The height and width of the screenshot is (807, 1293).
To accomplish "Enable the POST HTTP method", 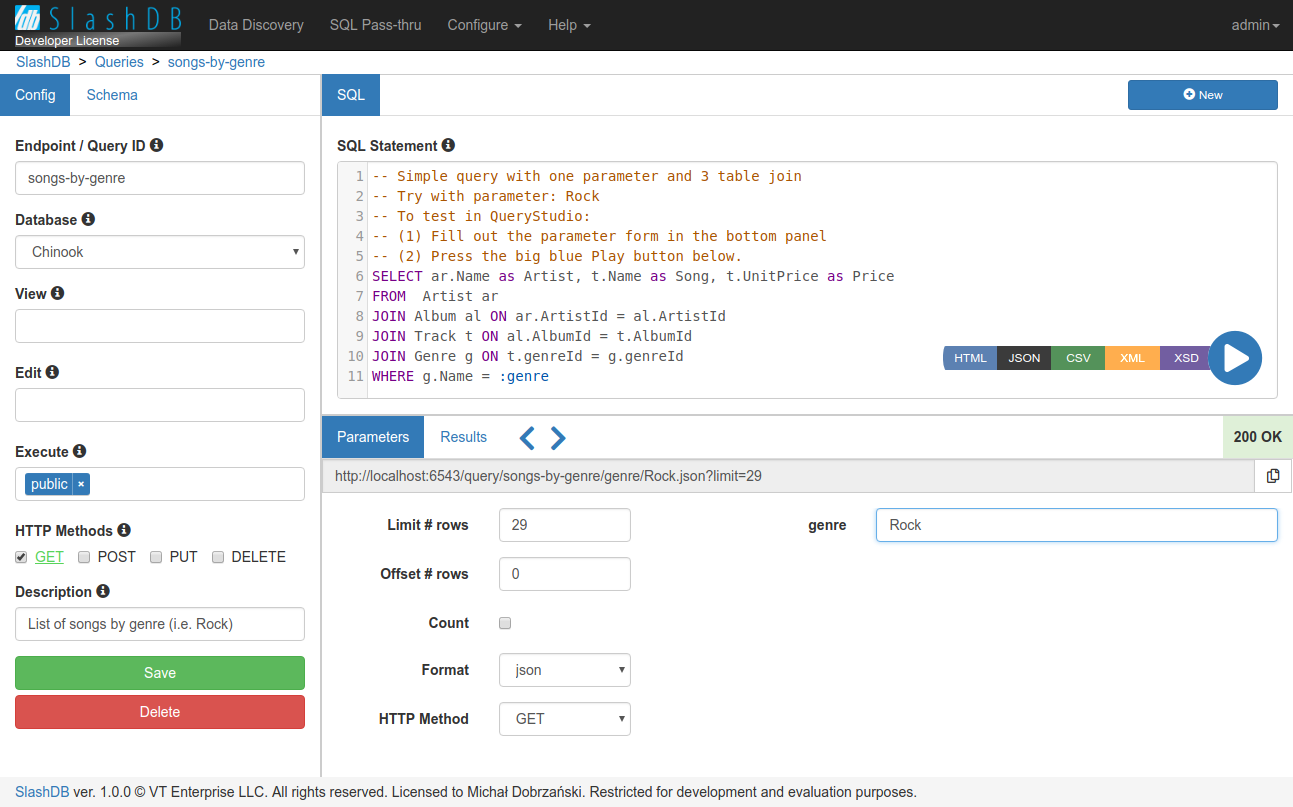I will click(83, 557).
